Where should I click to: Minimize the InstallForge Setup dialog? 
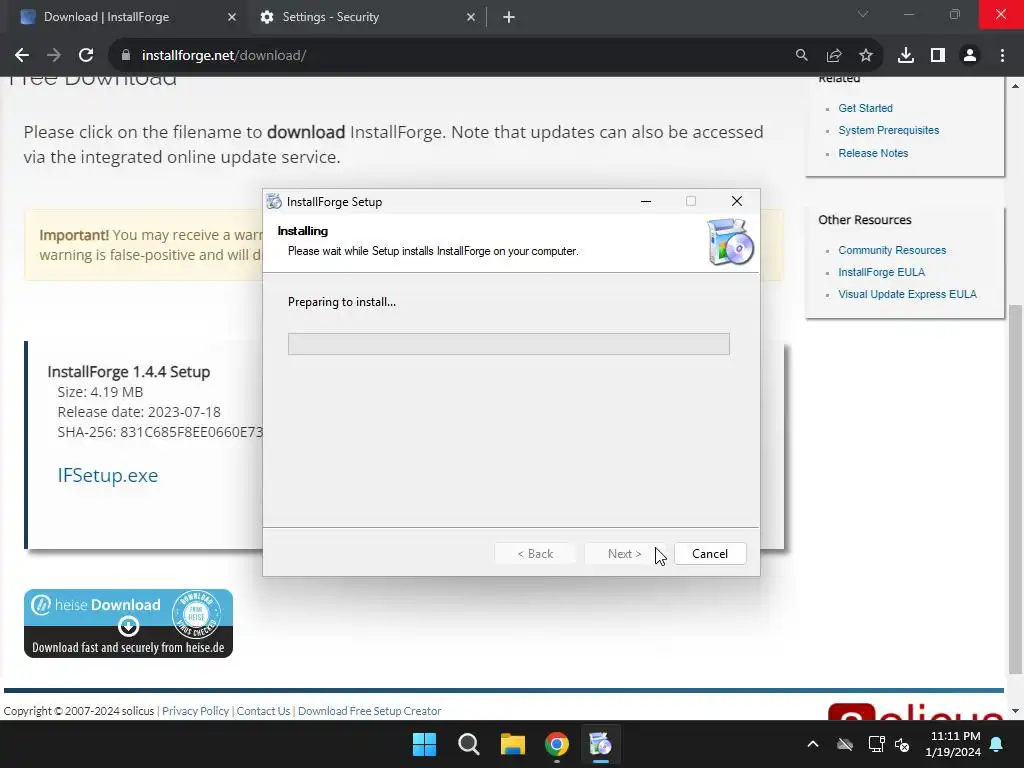click(x=646, y=201)
